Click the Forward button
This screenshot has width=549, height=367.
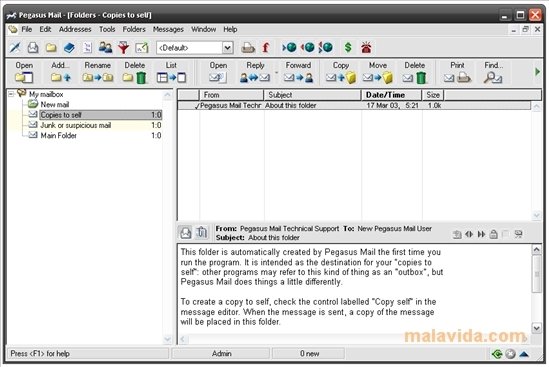pos(298,72)
